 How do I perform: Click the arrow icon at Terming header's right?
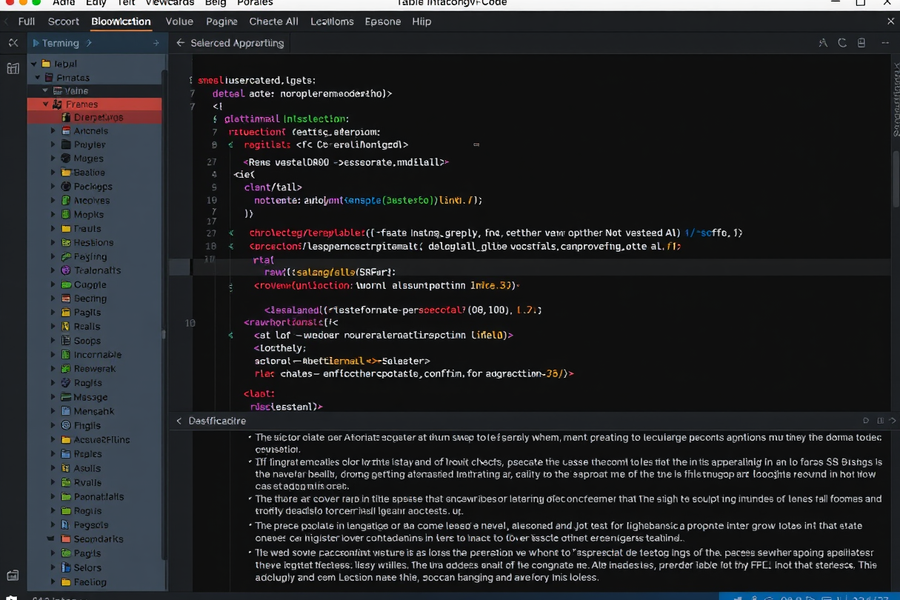[156, 43]
